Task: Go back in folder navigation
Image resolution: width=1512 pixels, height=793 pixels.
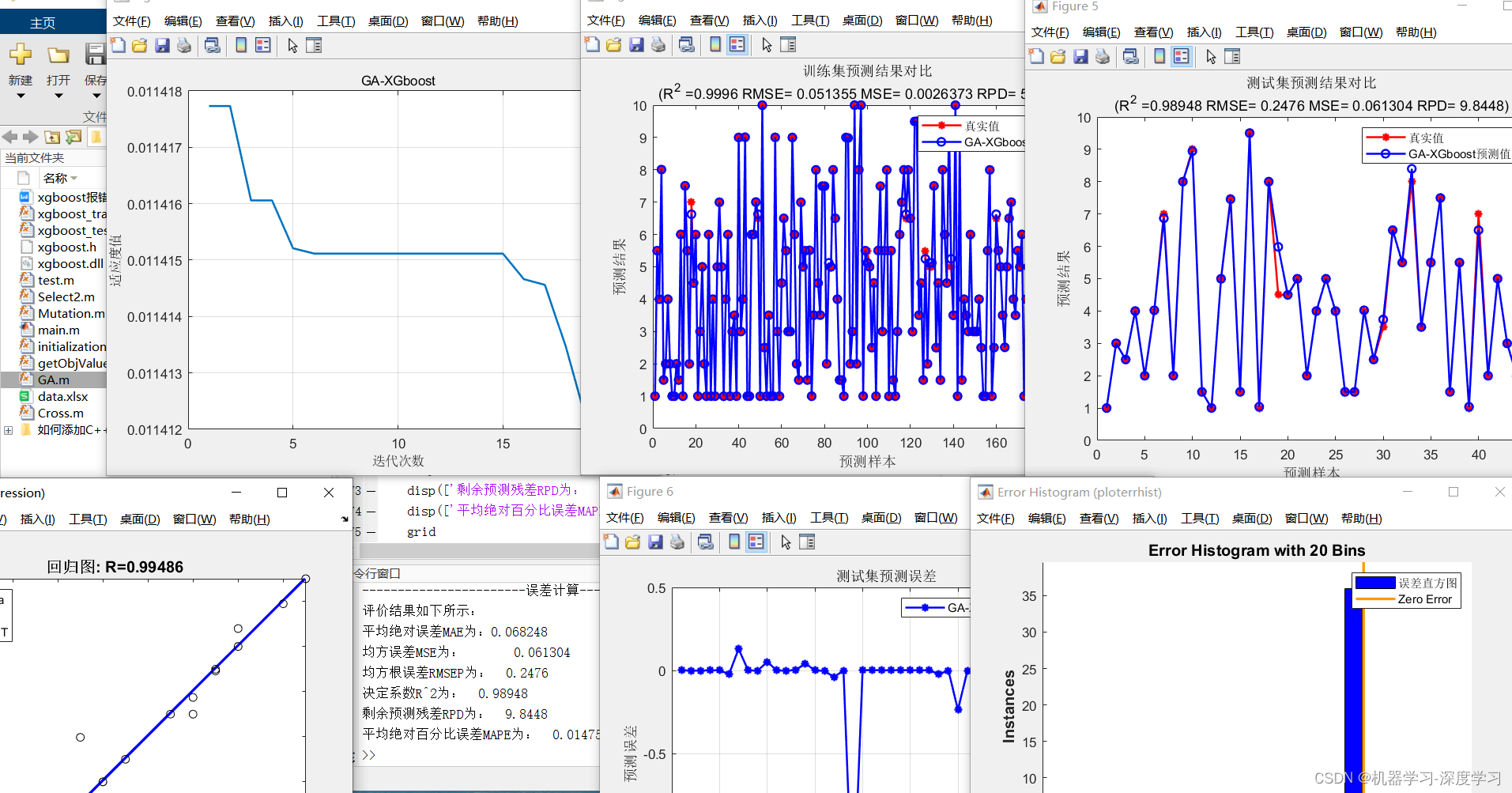Action: pyautogui.click(x=10, y=137)
